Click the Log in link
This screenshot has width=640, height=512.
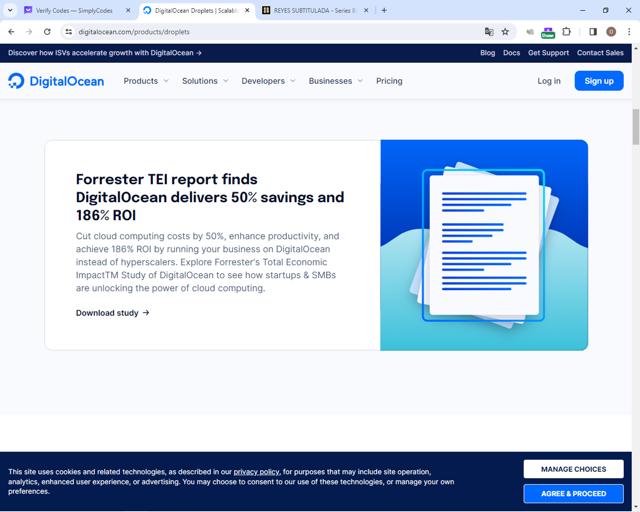click(549, 81)
